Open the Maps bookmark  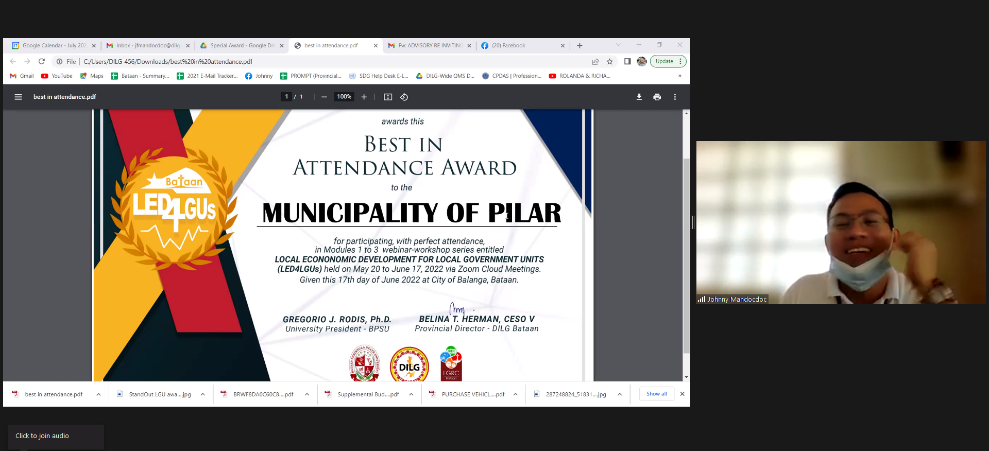click(91, 76)
